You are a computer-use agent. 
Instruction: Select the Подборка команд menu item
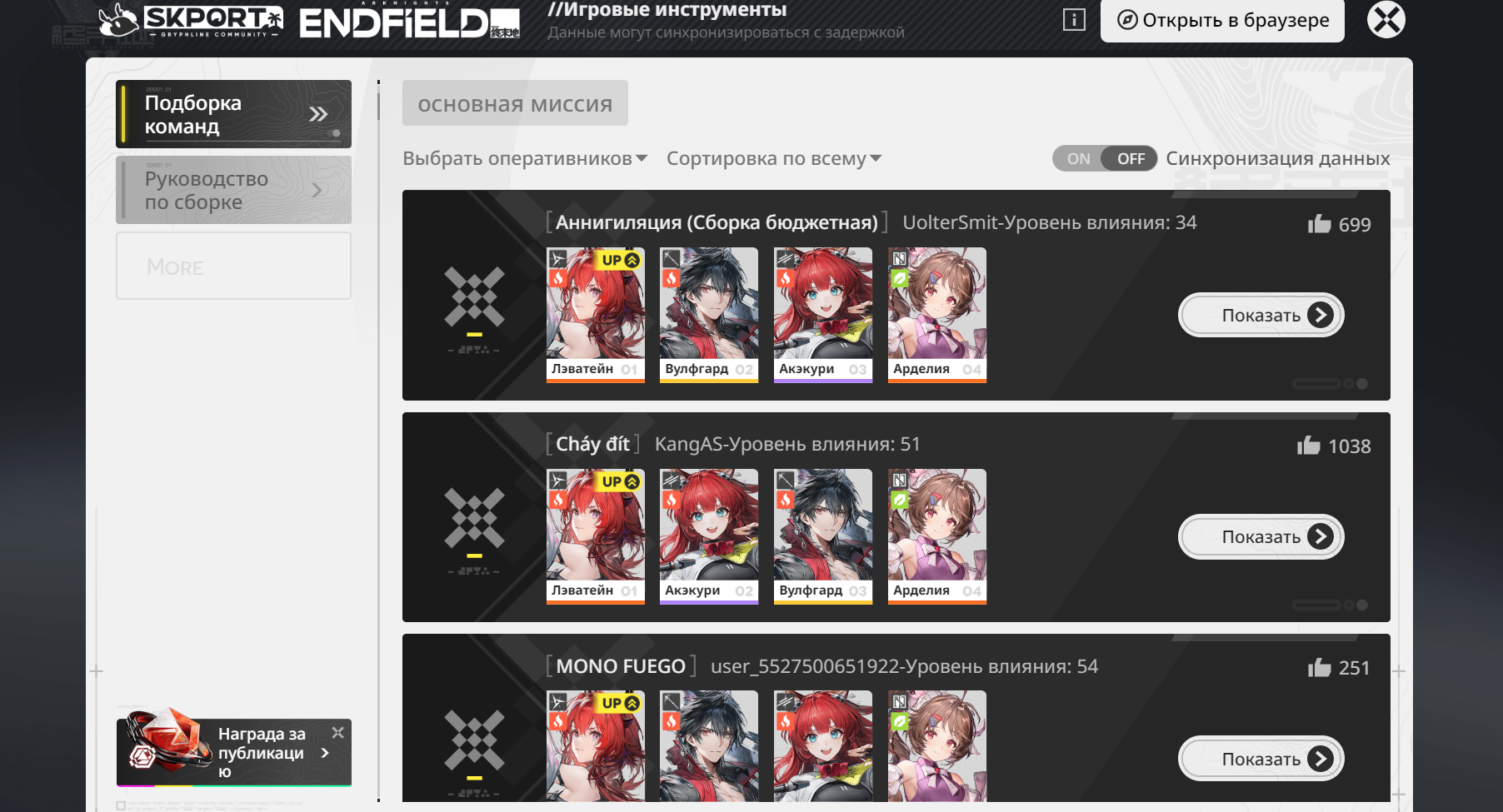point(233,114)
